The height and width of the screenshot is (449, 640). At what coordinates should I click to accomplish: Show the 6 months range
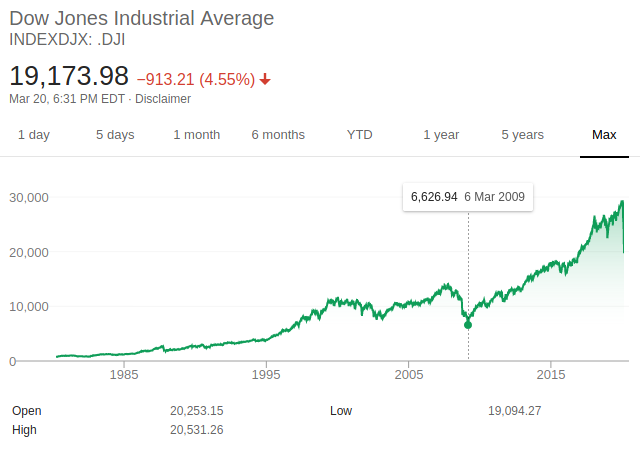278,135
